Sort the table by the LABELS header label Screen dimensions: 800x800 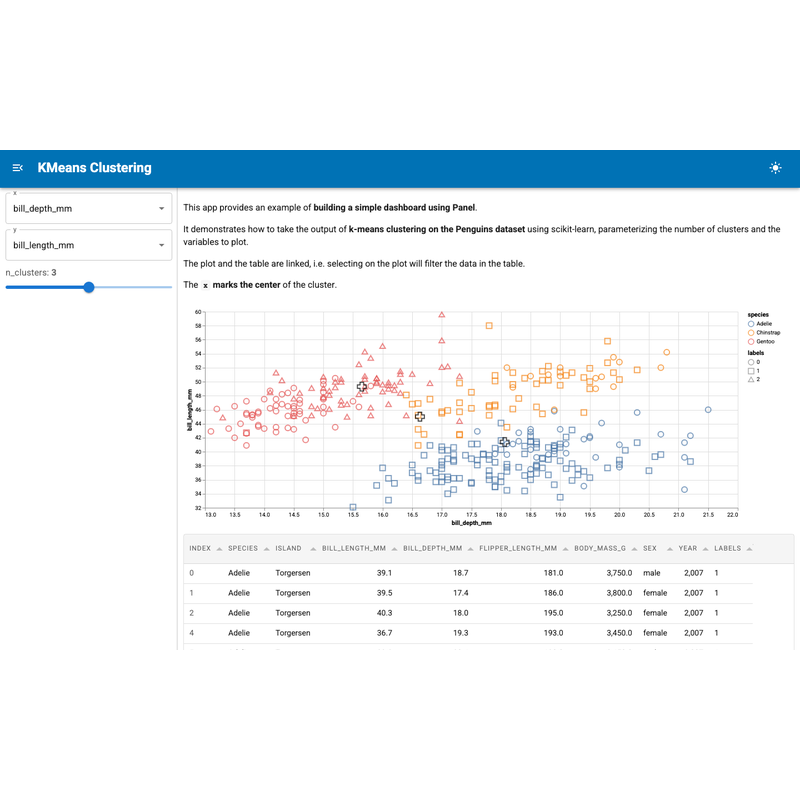[x=728, y=548]
